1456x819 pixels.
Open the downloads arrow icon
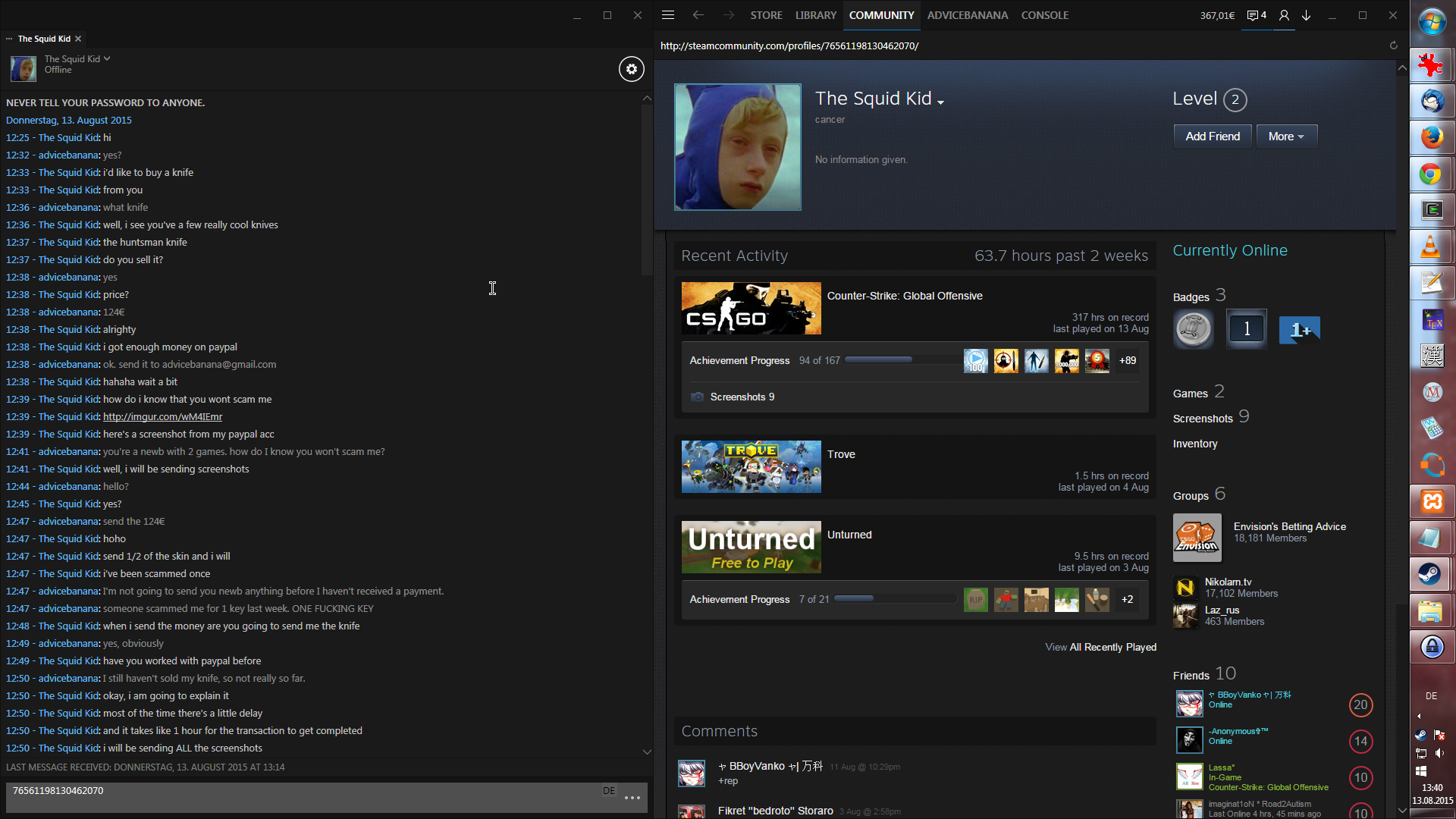[x=1307, y=15]
